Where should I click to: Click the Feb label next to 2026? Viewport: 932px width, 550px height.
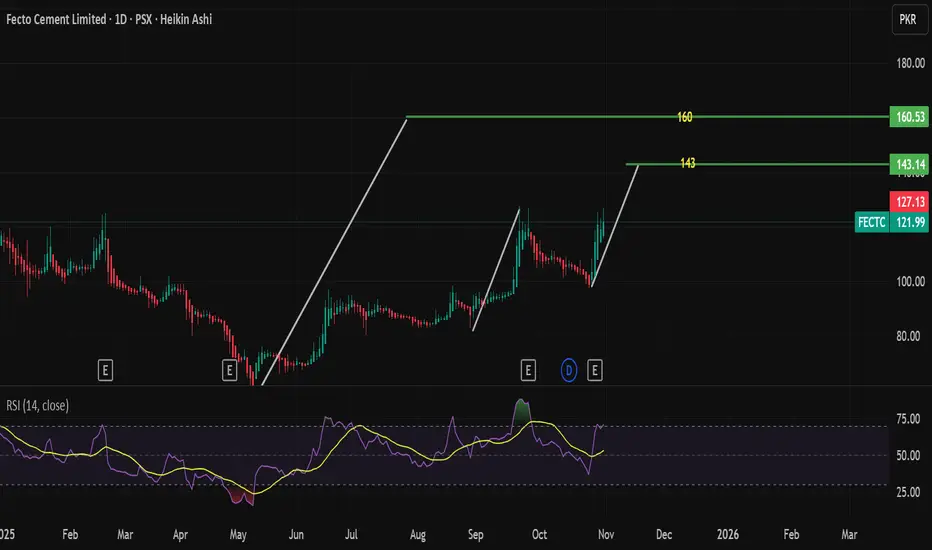pyautogui.click(x=791, y=534)
